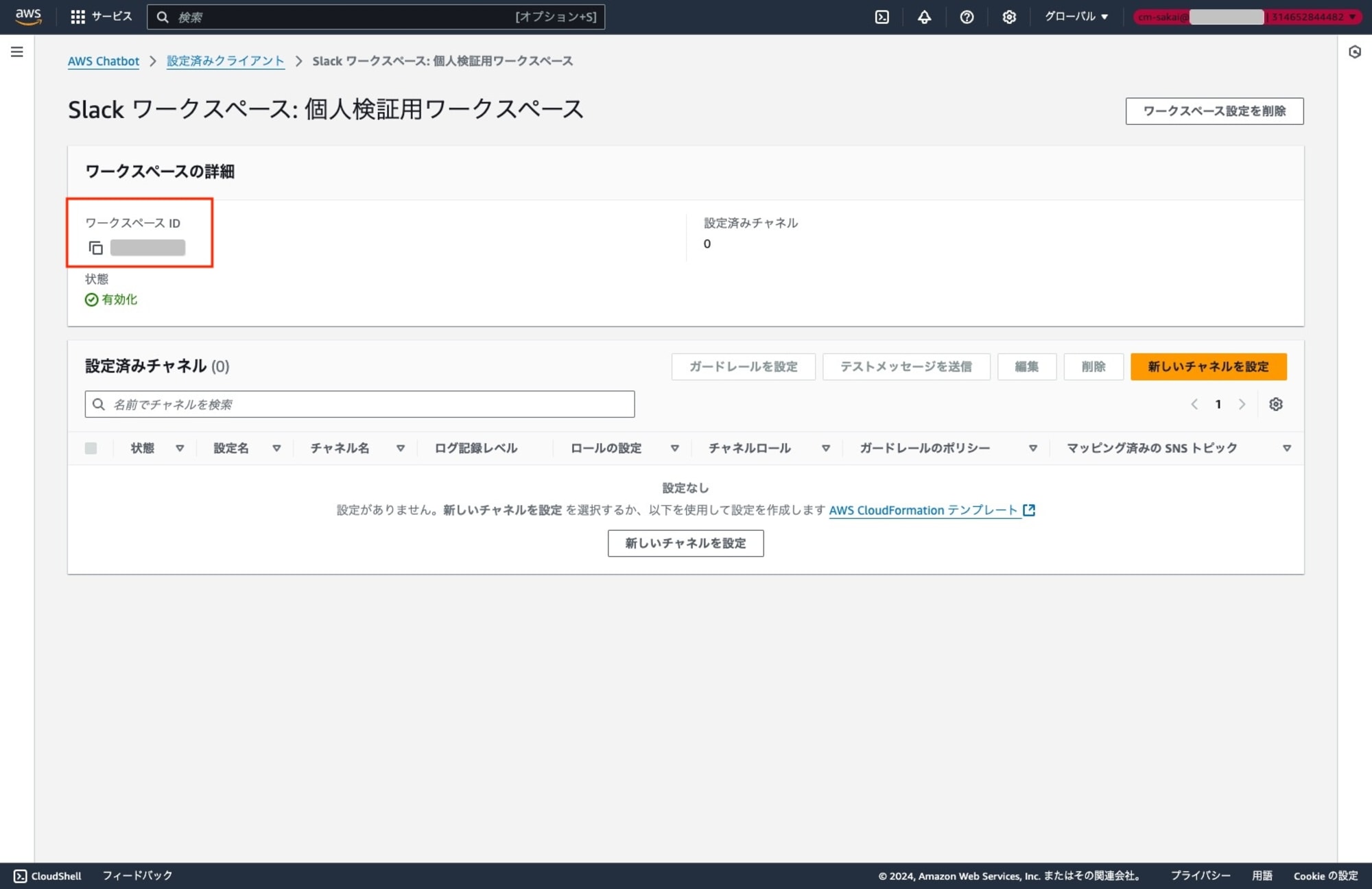Viewport: 1372px width, 889px height.
Task: Focus the top 検索 search bar
Action: click(376, 17)
